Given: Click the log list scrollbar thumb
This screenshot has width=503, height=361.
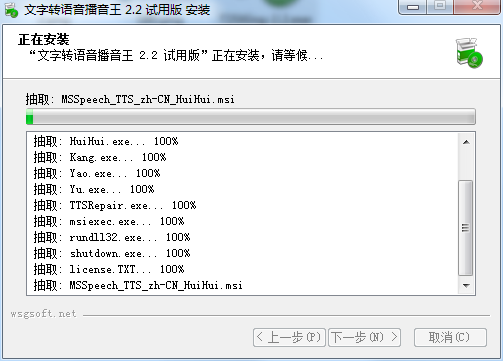Looking at the screenshot, I should [x=466, y=228].
